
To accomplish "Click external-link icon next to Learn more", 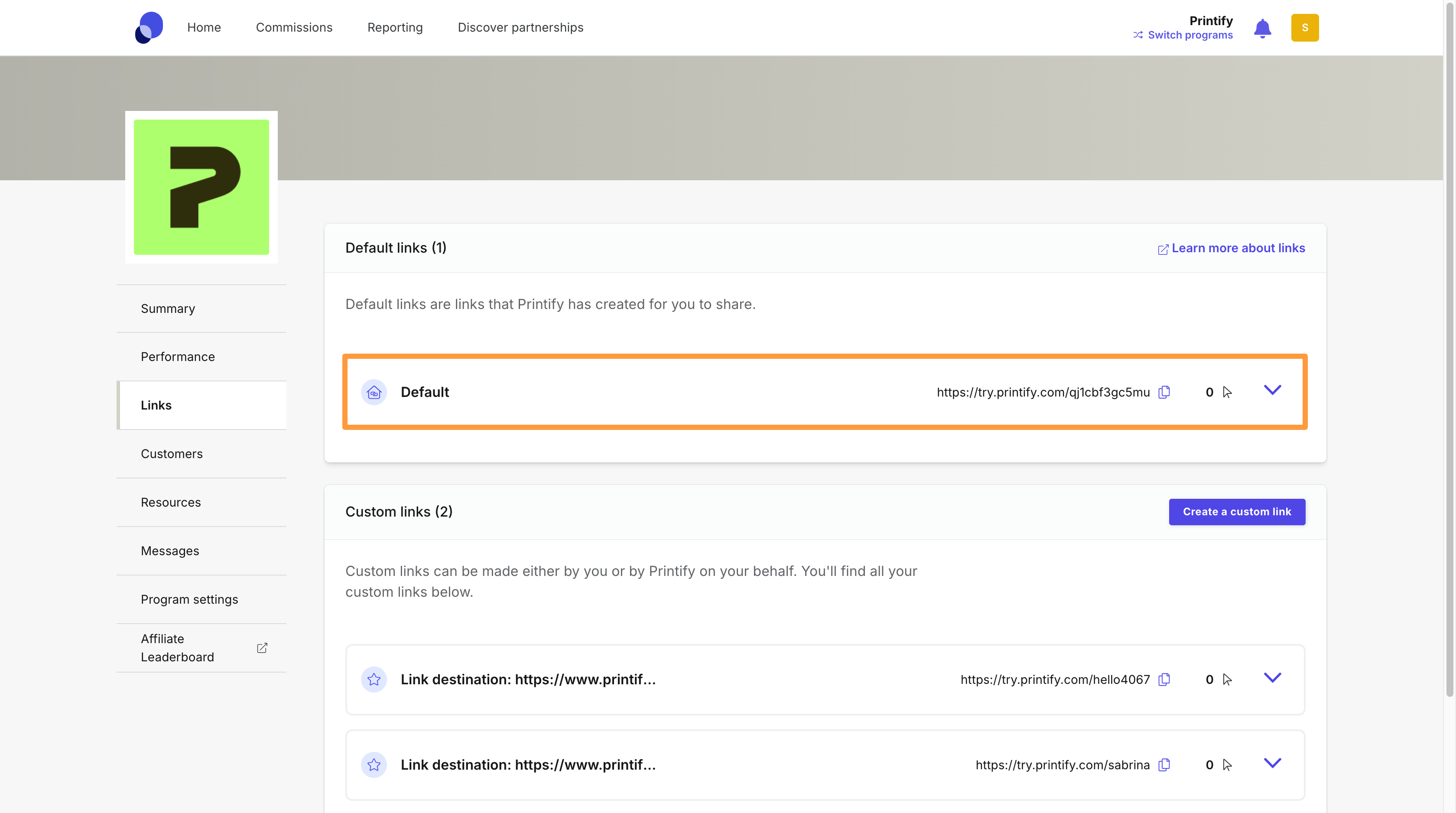I will pyautogui.click(x=1163, y=249).
